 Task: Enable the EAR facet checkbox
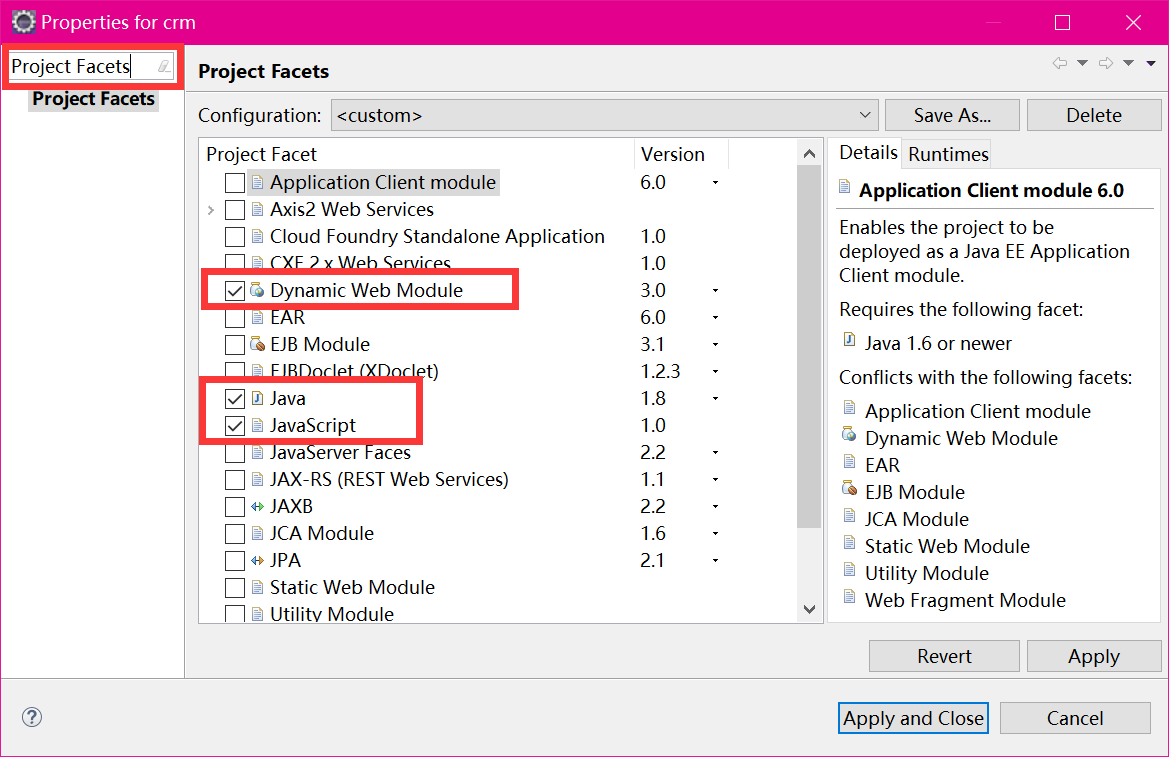point(234,317)
